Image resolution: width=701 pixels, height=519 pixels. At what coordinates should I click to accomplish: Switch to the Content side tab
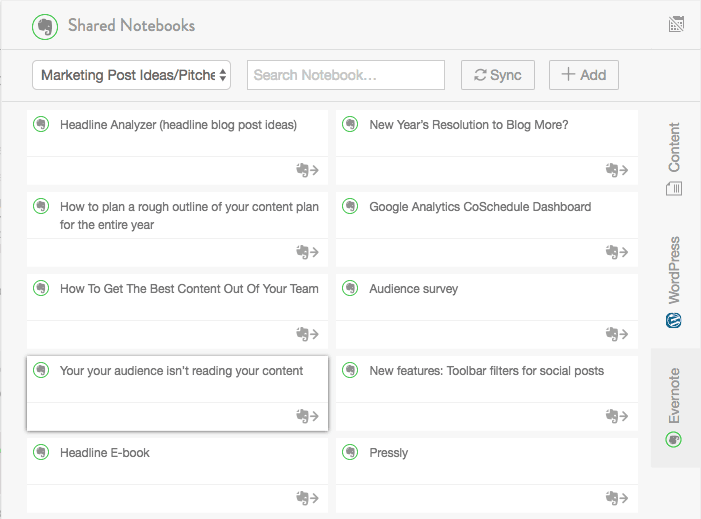674,158
